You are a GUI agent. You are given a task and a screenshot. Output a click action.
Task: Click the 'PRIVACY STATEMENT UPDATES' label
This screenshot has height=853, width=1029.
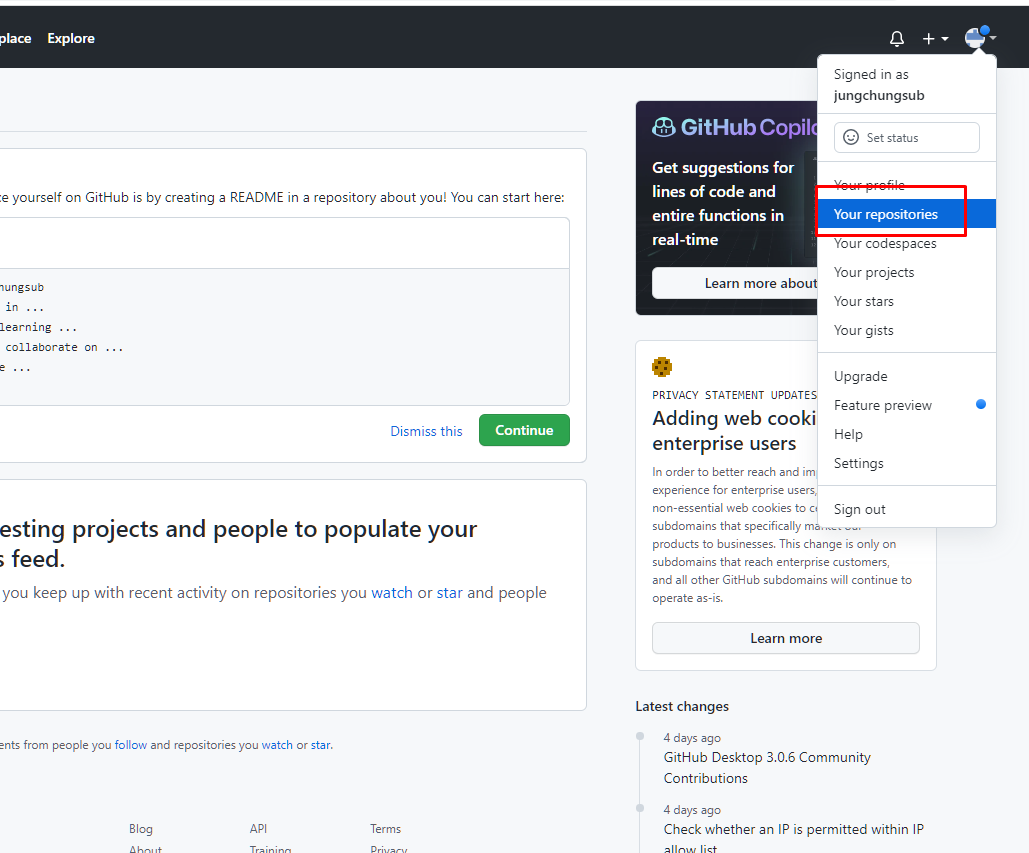tap(734, 395)
